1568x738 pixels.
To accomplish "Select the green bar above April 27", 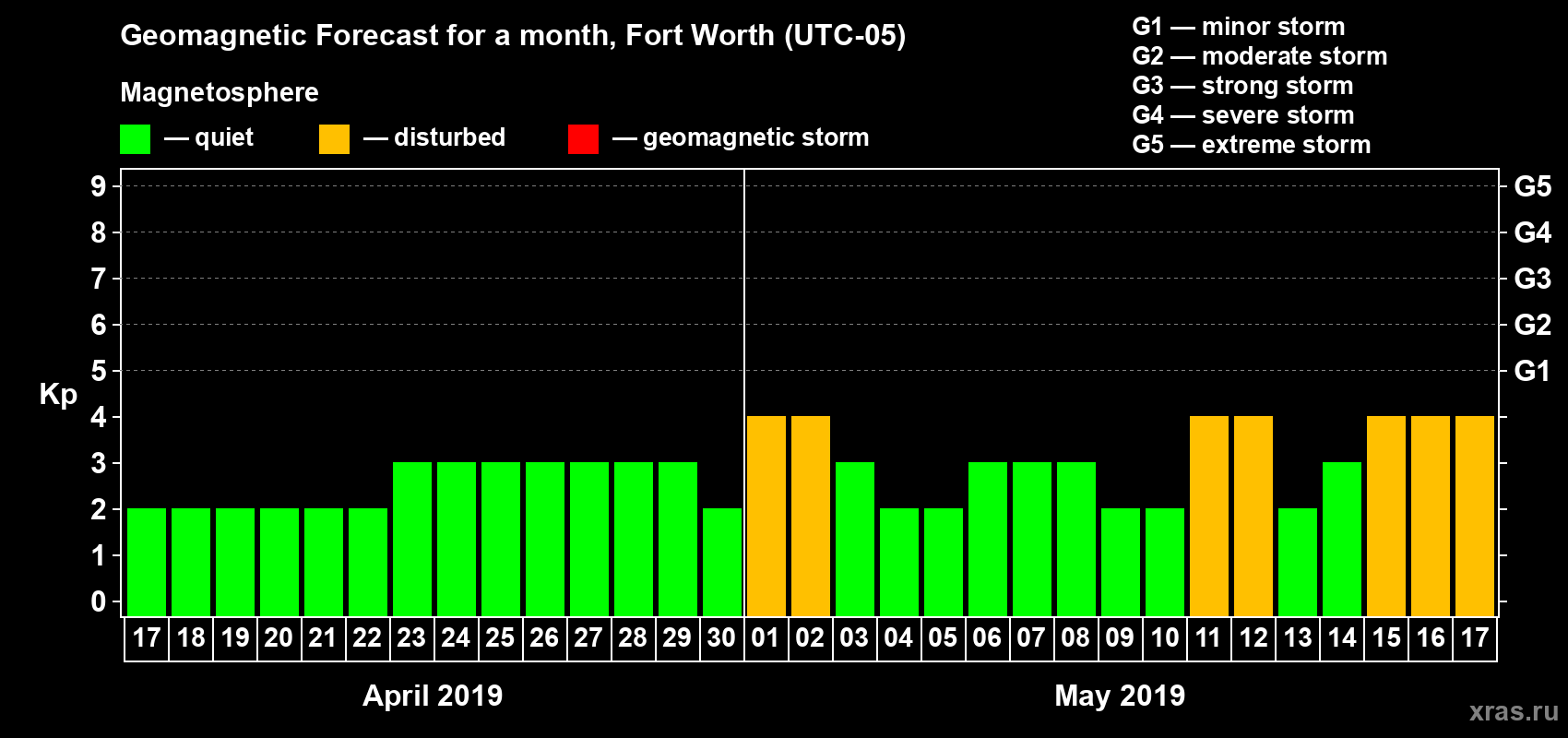I will click(589, 540).
